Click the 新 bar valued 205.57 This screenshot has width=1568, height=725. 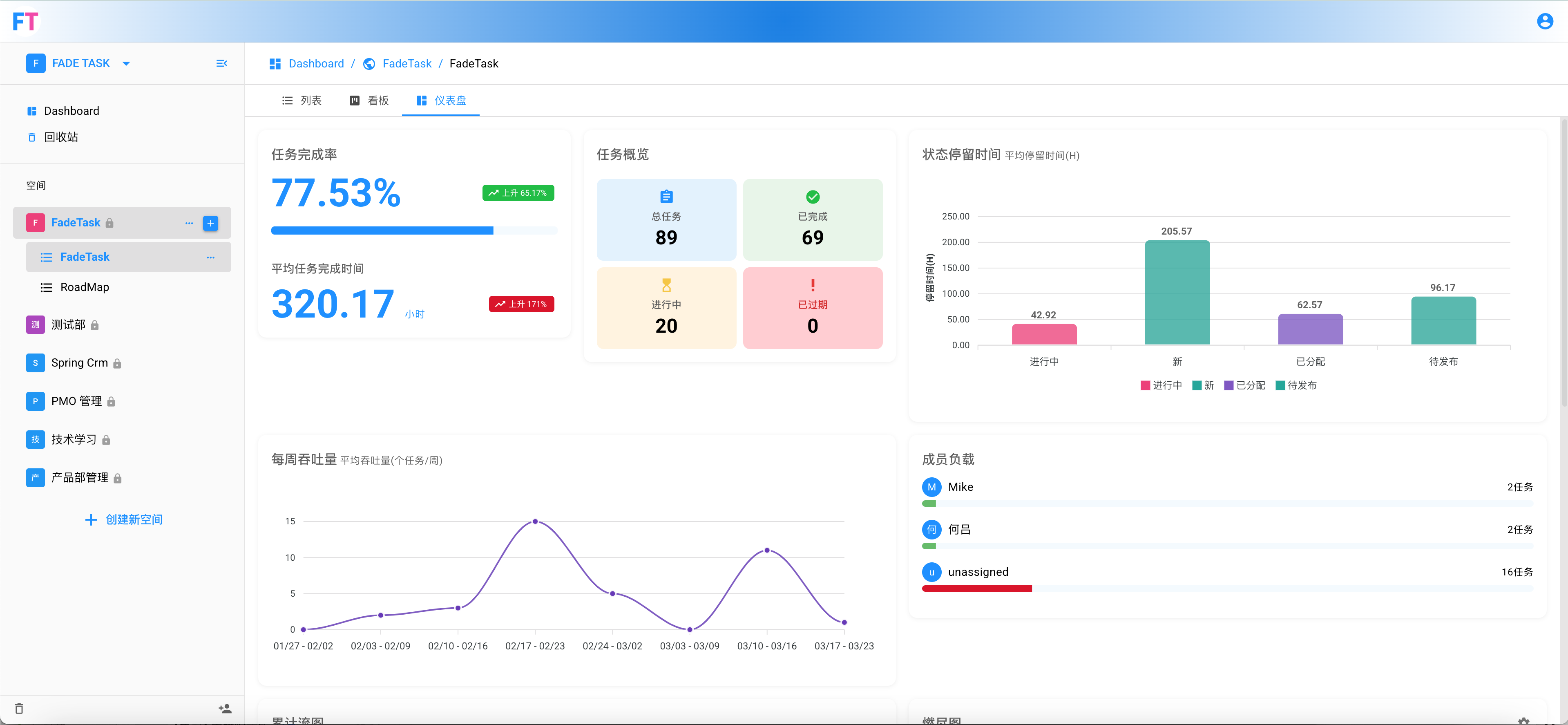click(1177, 293)
